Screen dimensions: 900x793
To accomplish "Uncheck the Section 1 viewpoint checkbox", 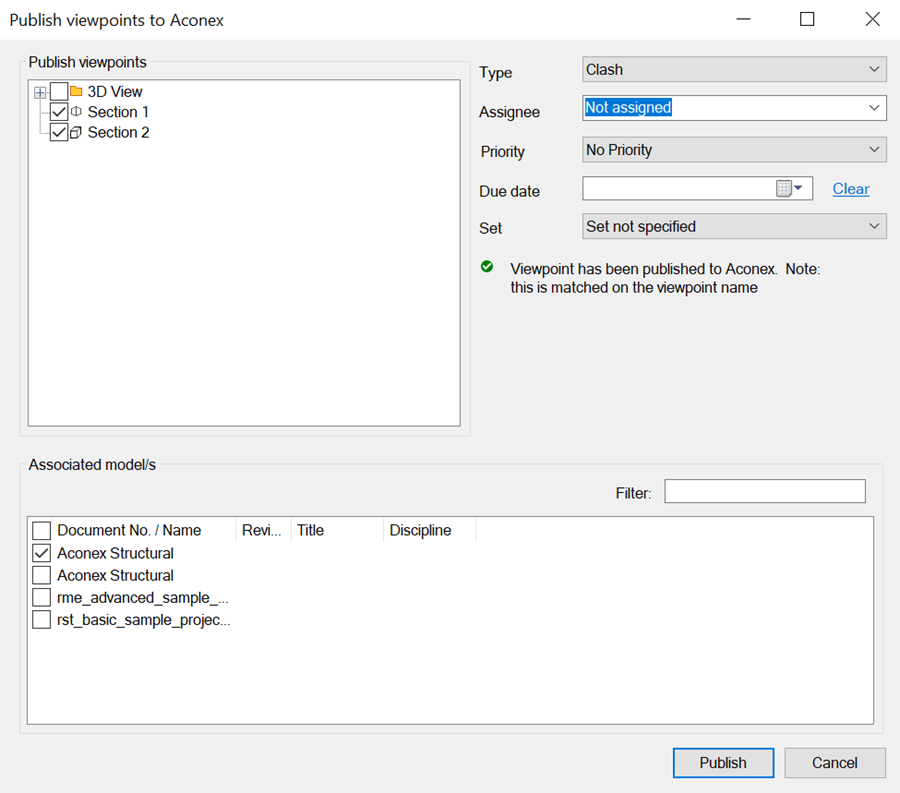I will 59,111.
